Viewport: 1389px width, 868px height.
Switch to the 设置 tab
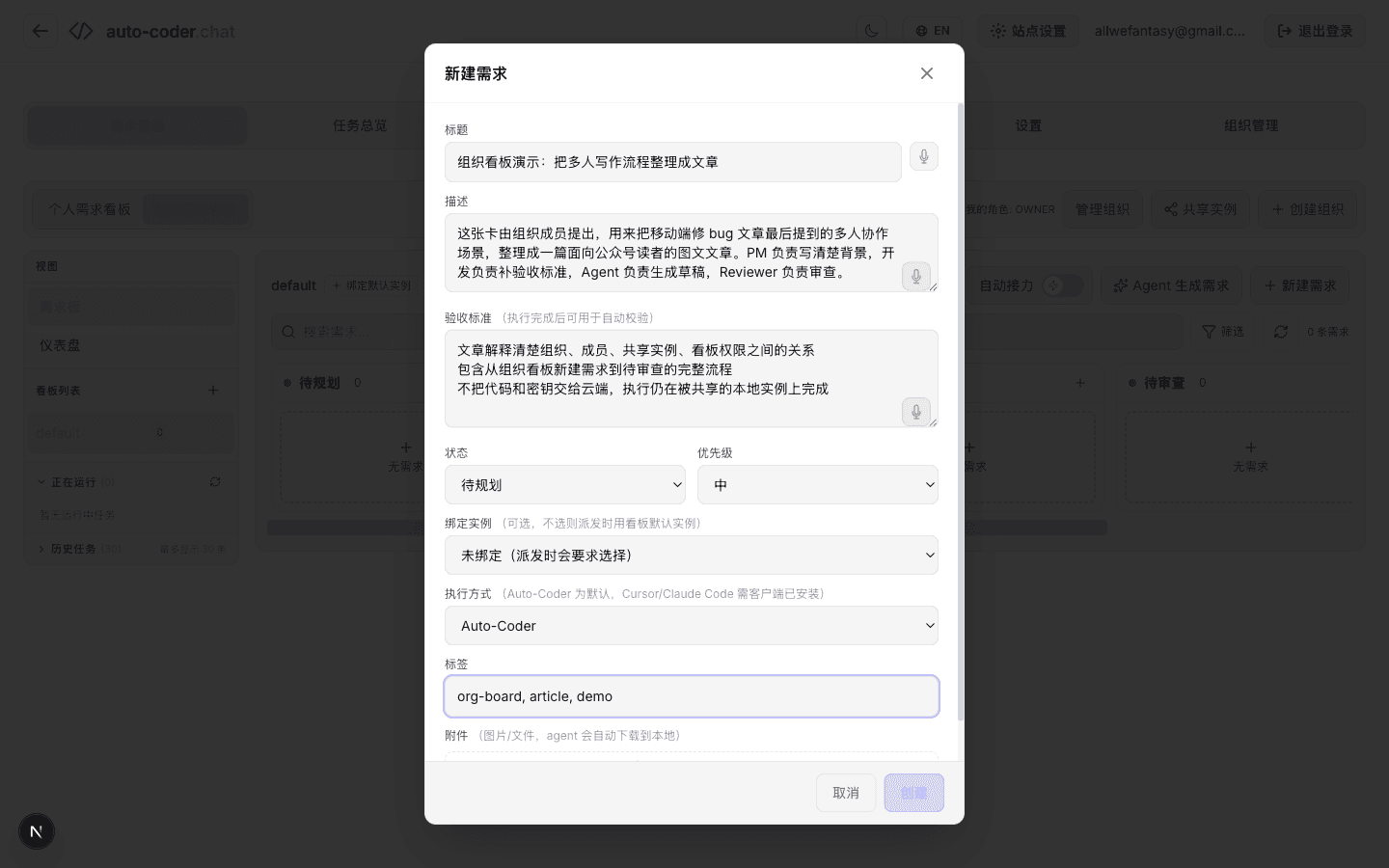coord(1028,125)
